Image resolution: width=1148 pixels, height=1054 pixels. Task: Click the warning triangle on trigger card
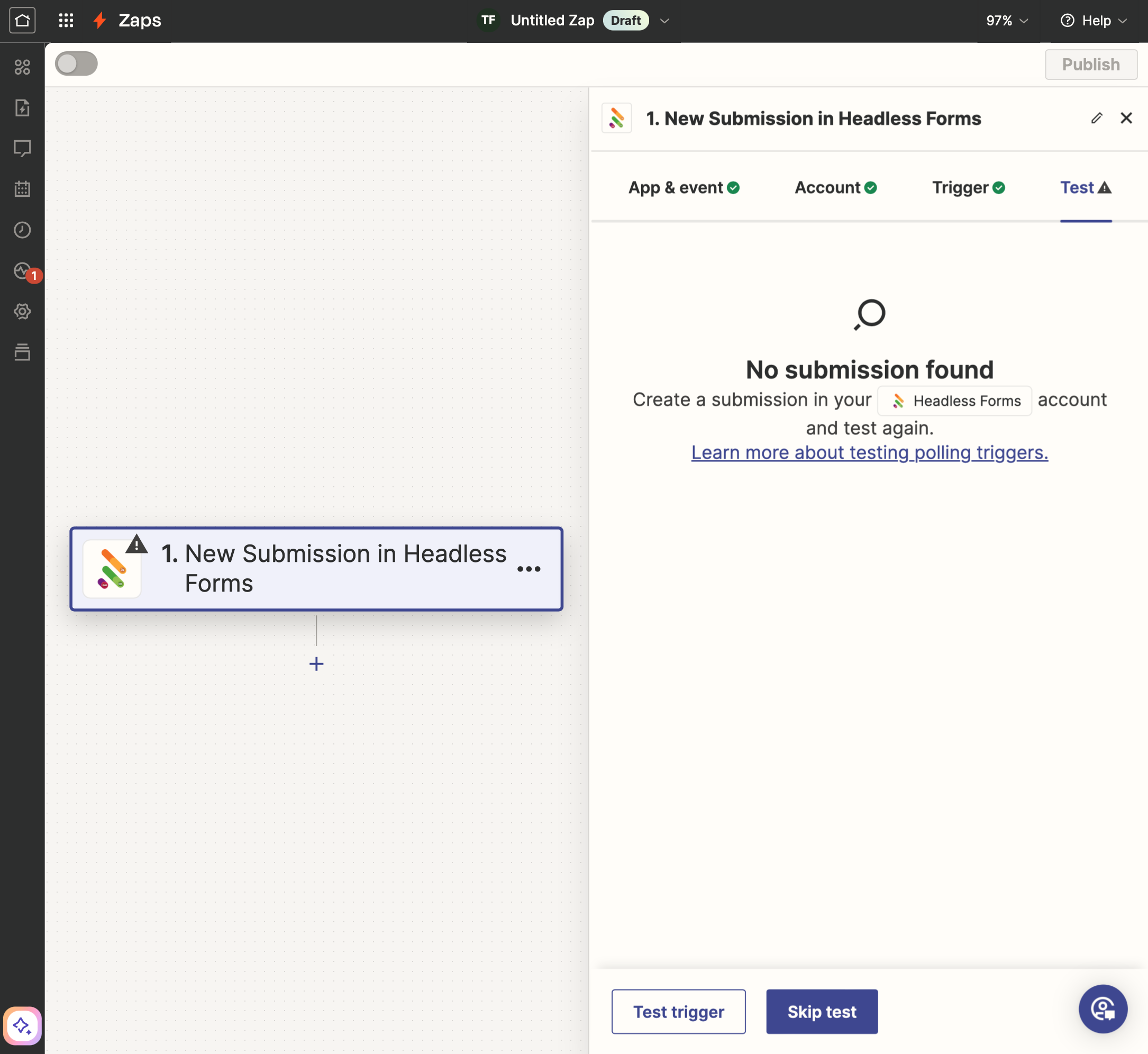136,544
